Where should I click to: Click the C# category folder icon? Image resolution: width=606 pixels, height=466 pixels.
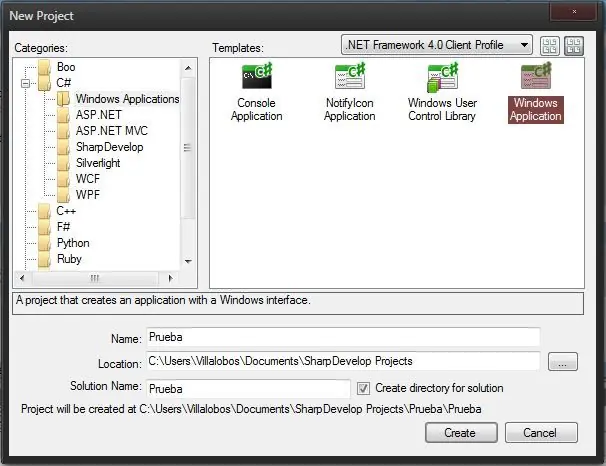44,83
